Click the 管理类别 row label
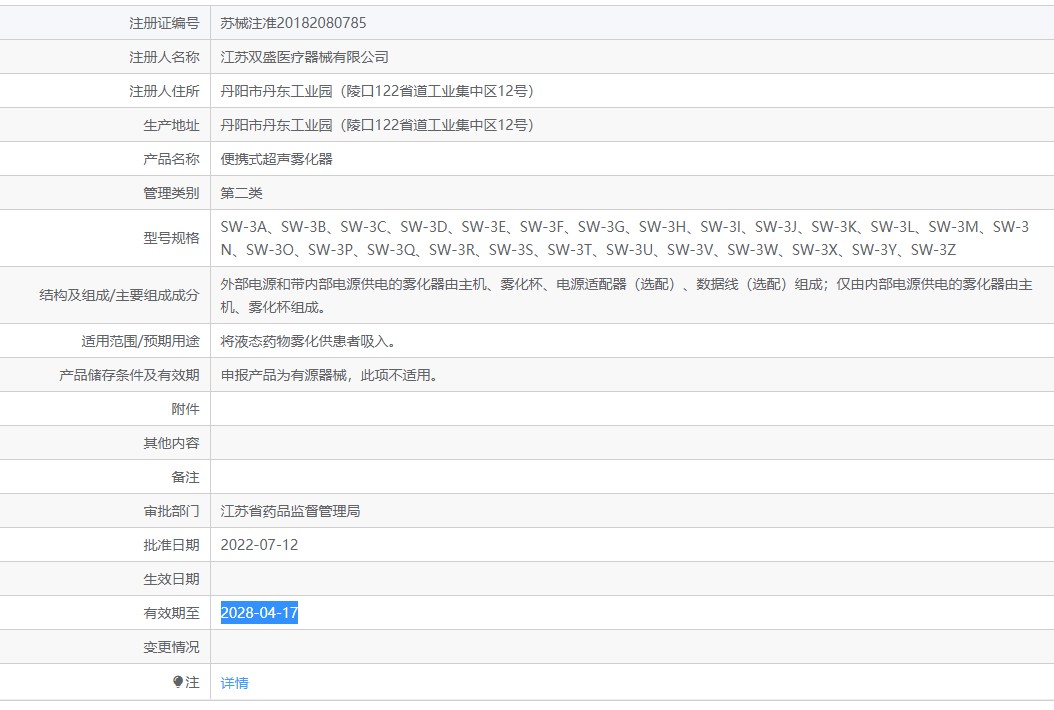The height and width of the screenshot is (710, 1054). tap(171, 193)
